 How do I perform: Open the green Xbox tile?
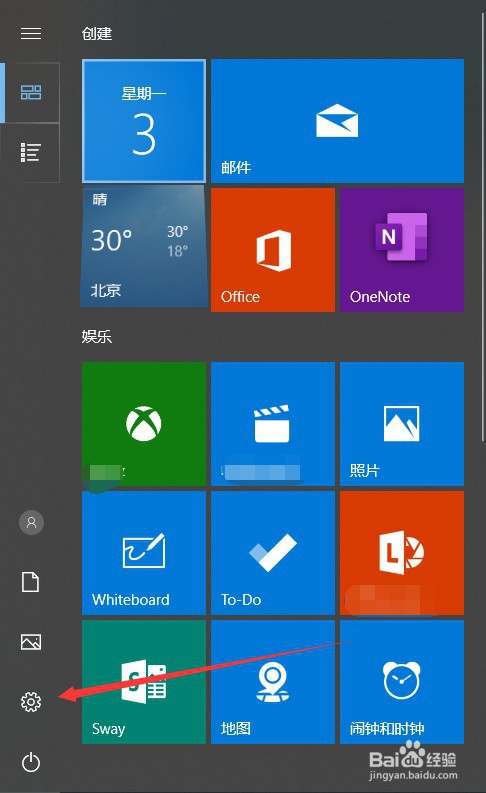point(144,424)
